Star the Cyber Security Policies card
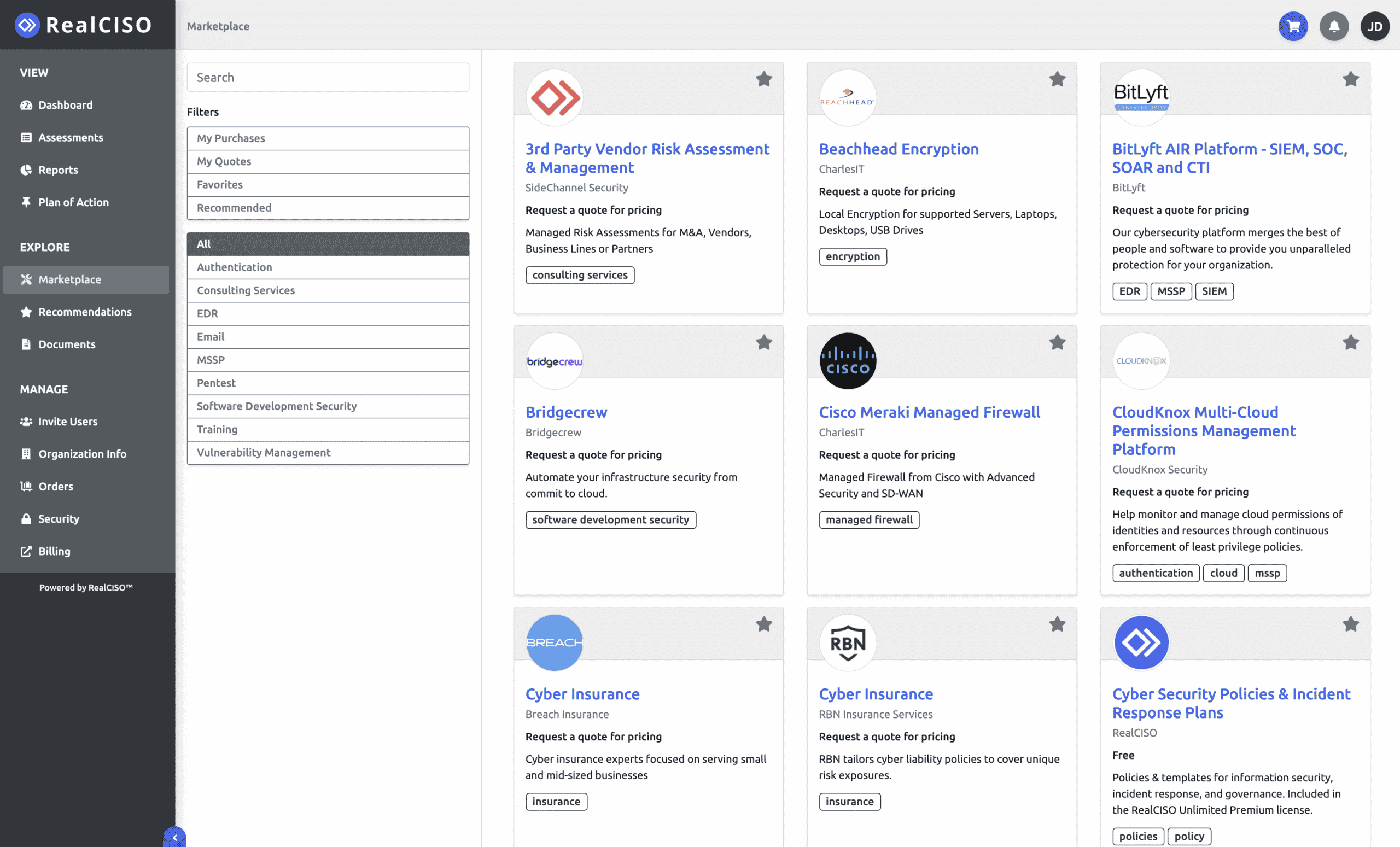This screenshot has width=1400, height=847. pos(1351,624)
